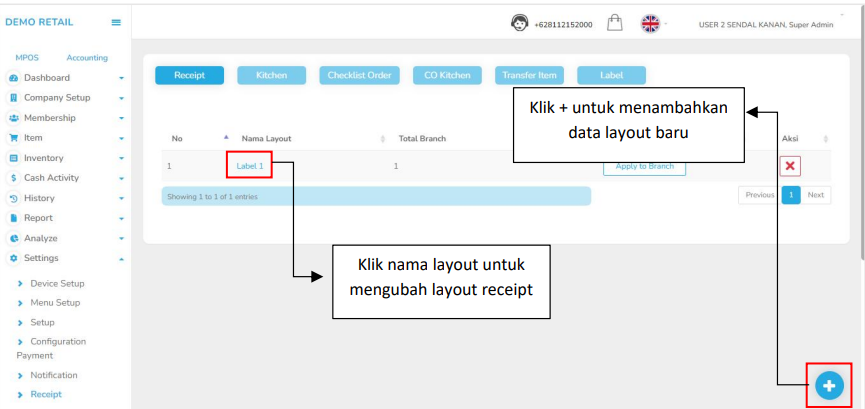
Task: Click the support agent avatar icon
Action: click(519, 23)
